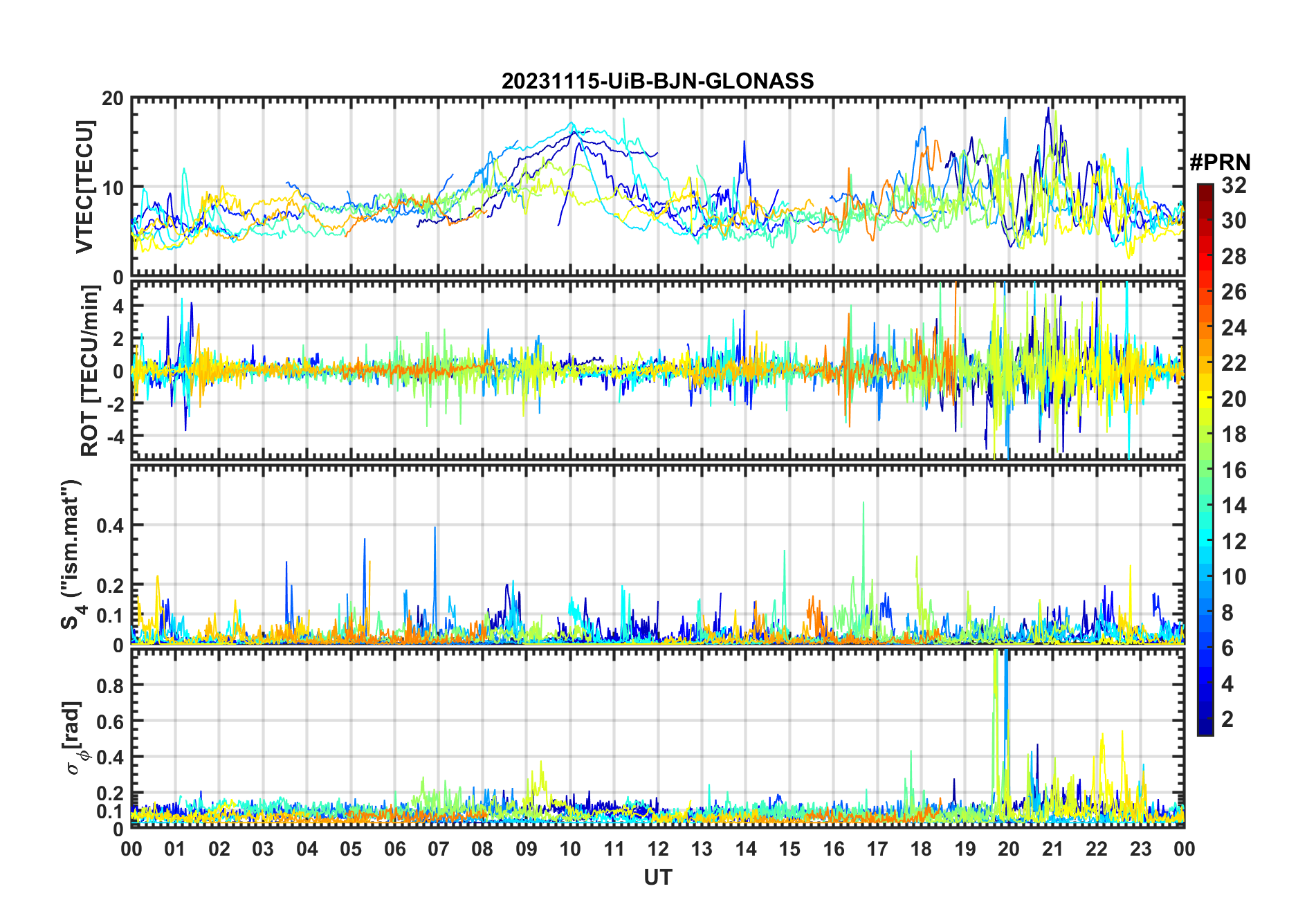
Task: Click the VTEC axis tick label 20
Action: click(112, 98)
